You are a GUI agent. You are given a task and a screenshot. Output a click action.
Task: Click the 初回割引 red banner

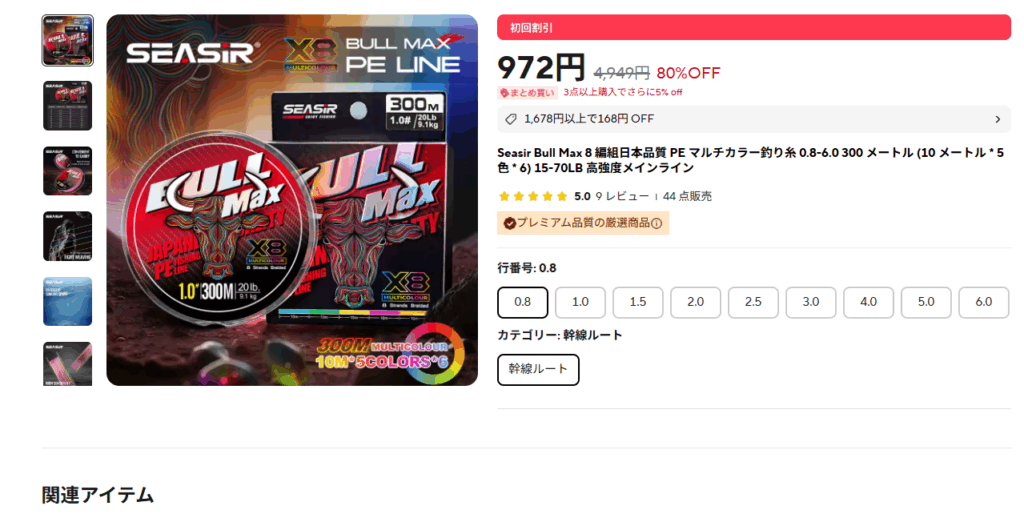[754, 28]
